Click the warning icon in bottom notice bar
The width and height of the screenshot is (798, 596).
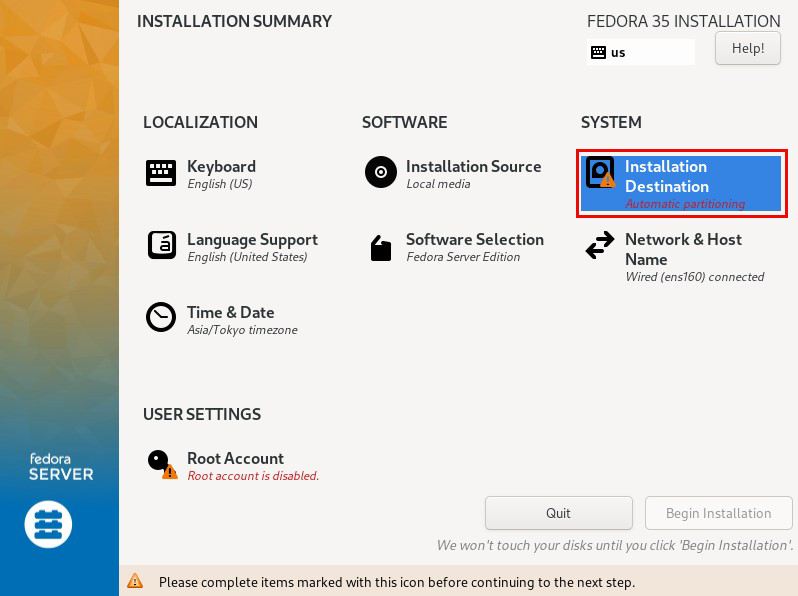pos(135,581)
